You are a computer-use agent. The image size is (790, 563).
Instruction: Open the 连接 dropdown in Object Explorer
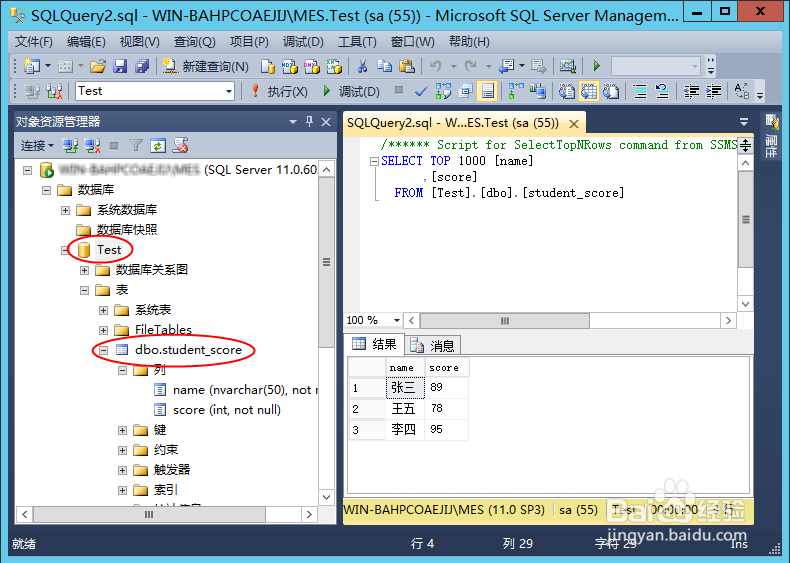coord(37,146)
